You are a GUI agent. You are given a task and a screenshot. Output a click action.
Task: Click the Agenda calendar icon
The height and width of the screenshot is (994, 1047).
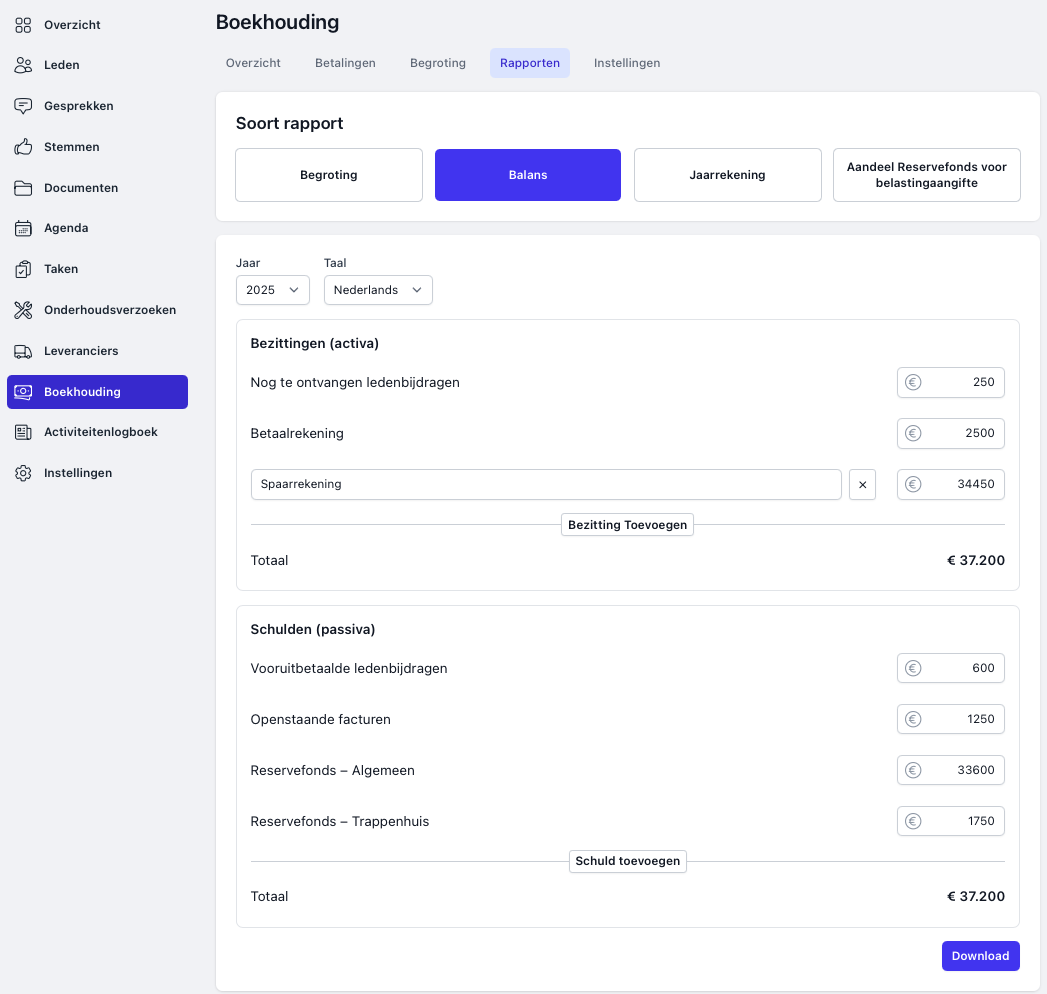point(23,228)
